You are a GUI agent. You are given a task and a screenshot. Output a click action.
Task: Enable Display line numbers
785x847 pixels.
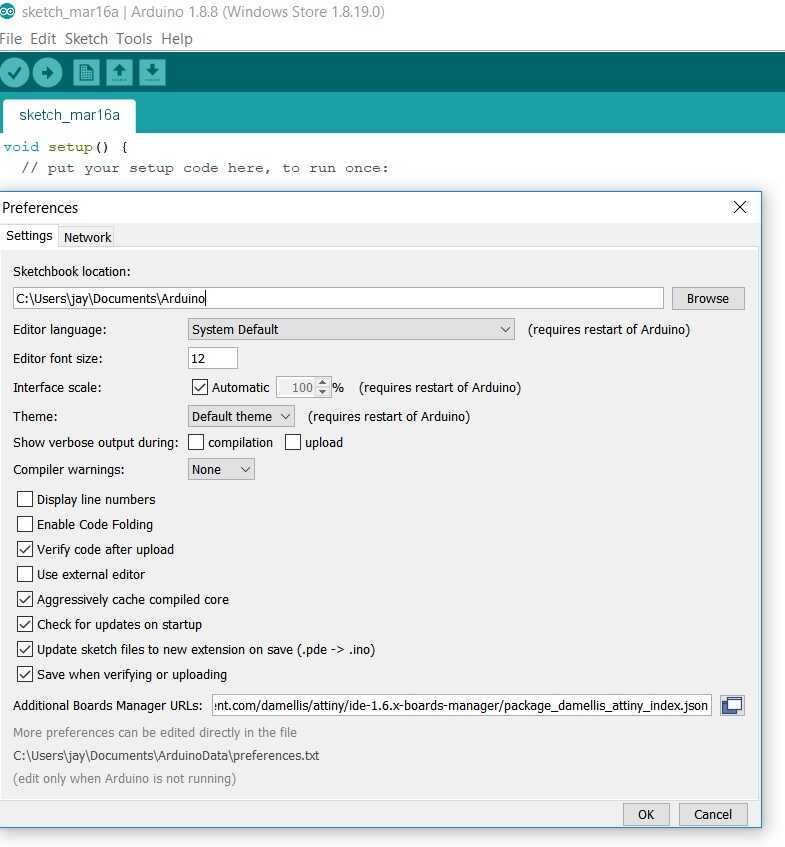25,499
